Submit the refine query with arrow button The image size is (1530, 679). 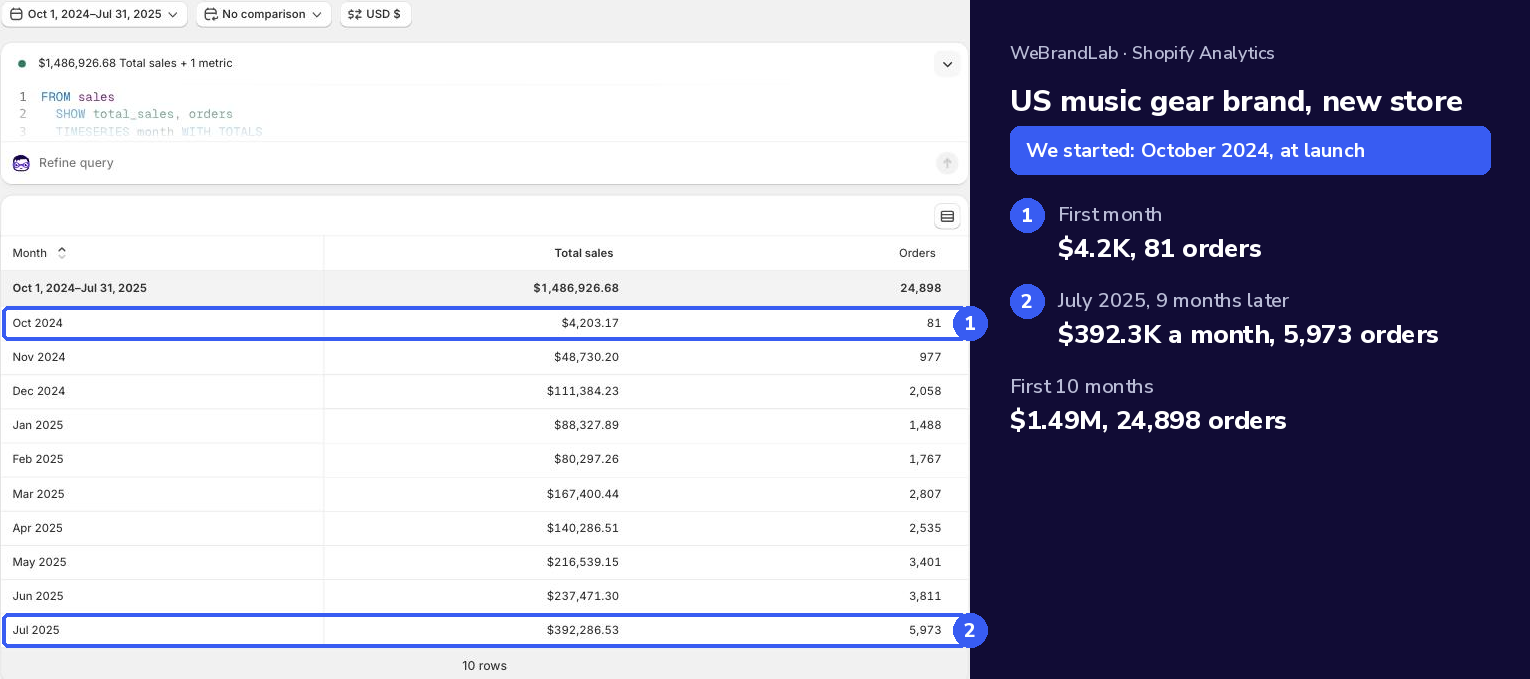point(947,163)
